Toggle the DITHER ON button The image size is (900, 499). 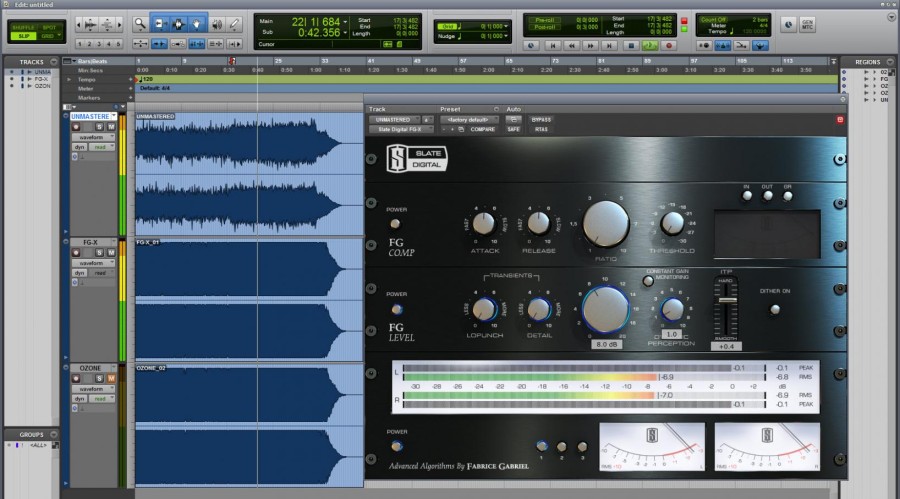coord(775,310)
